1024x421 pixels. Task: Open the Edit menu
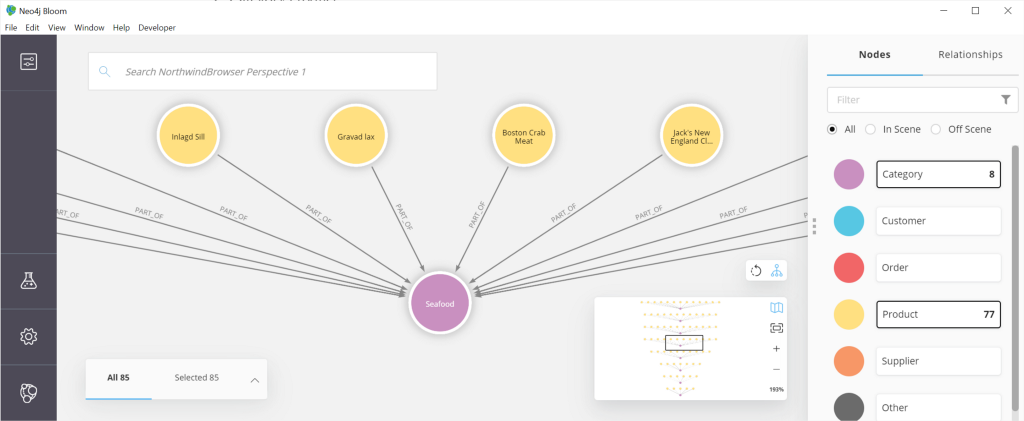[x=33, y=28]
